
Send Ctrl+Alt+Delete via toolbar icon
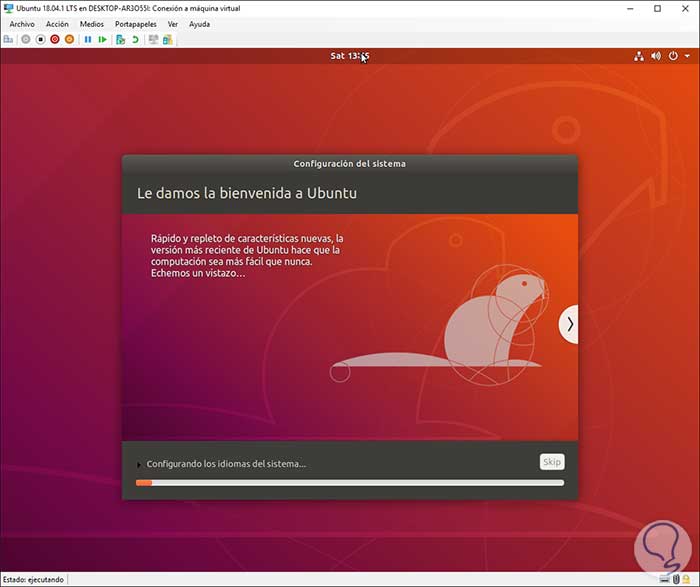point(8,40)
